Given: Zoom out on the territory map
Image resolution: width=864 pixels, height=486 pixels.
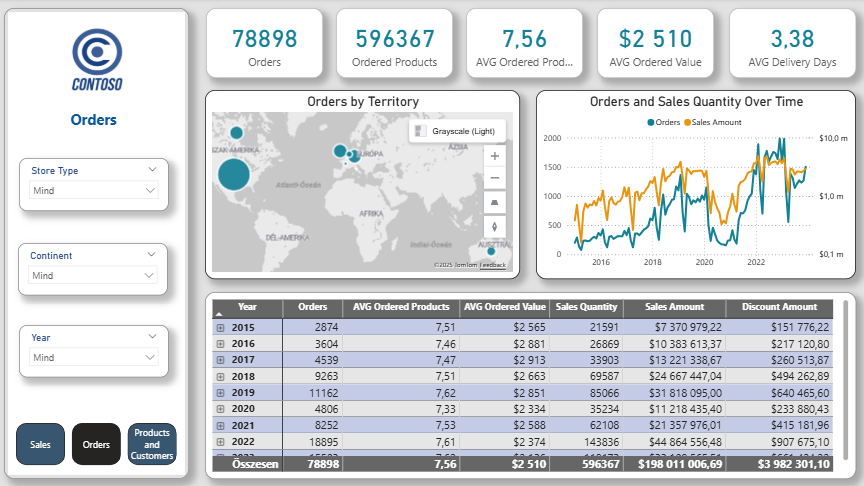Looking at the screenshot, I should click(x=494, y=178).
